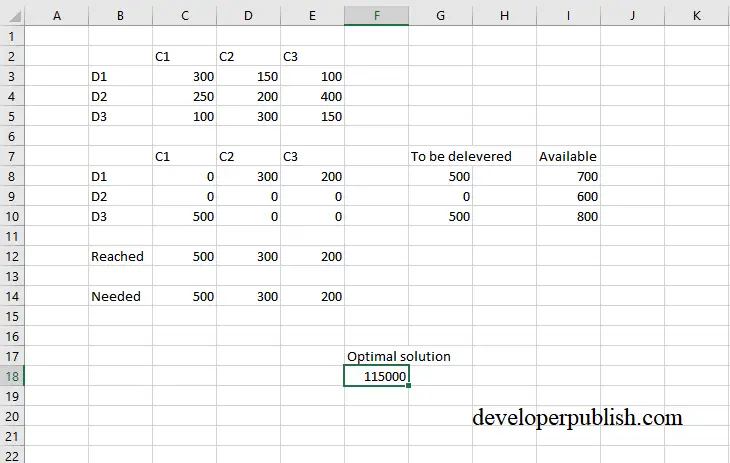Click the 'C1' label in row 2
This screenshot has height=463, width=730.
(162, 56)
